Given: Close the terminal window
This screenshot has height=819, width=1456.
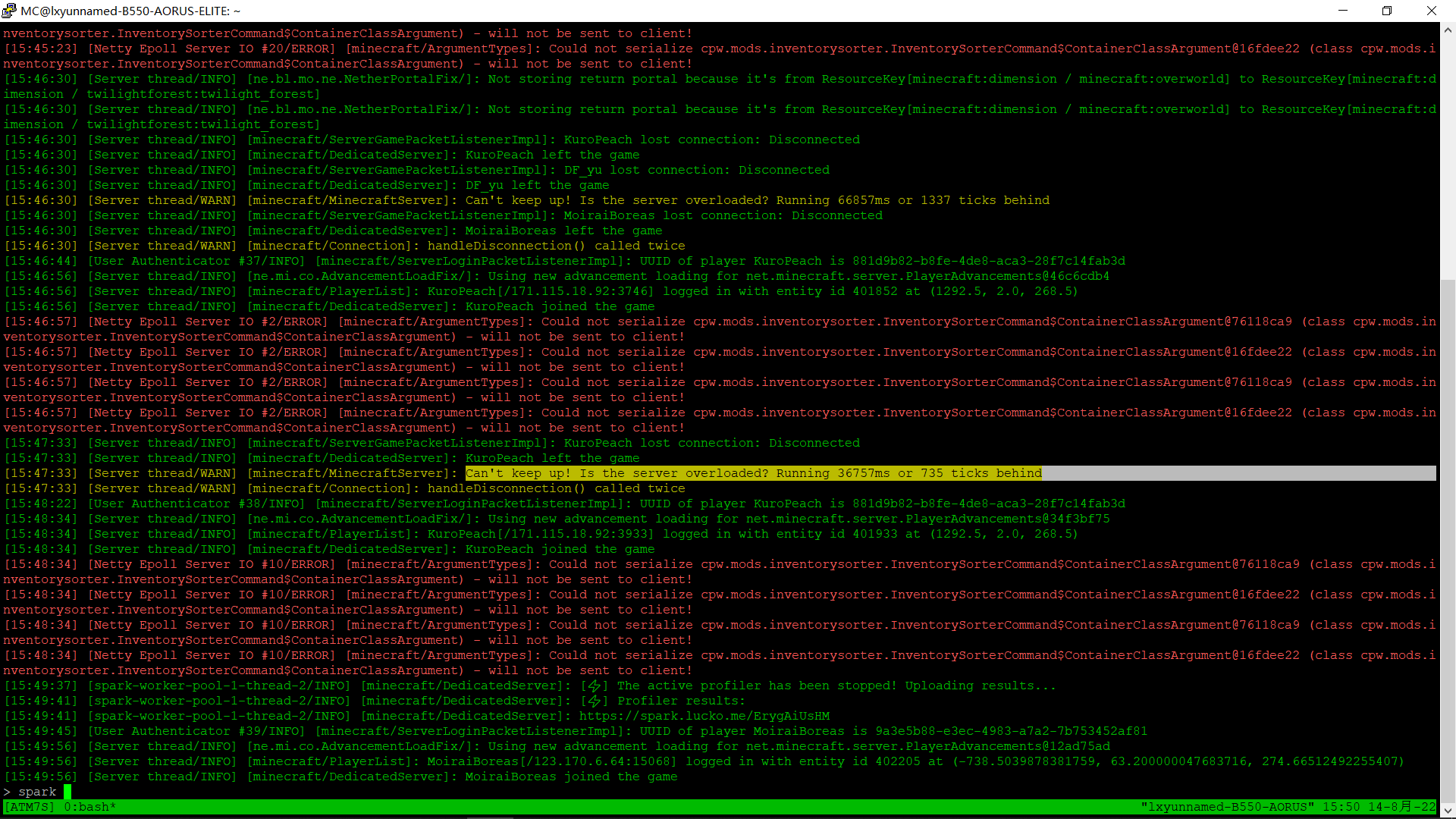Looking at the screenshot, I should pyautogui.click(x=1432, y=11).
